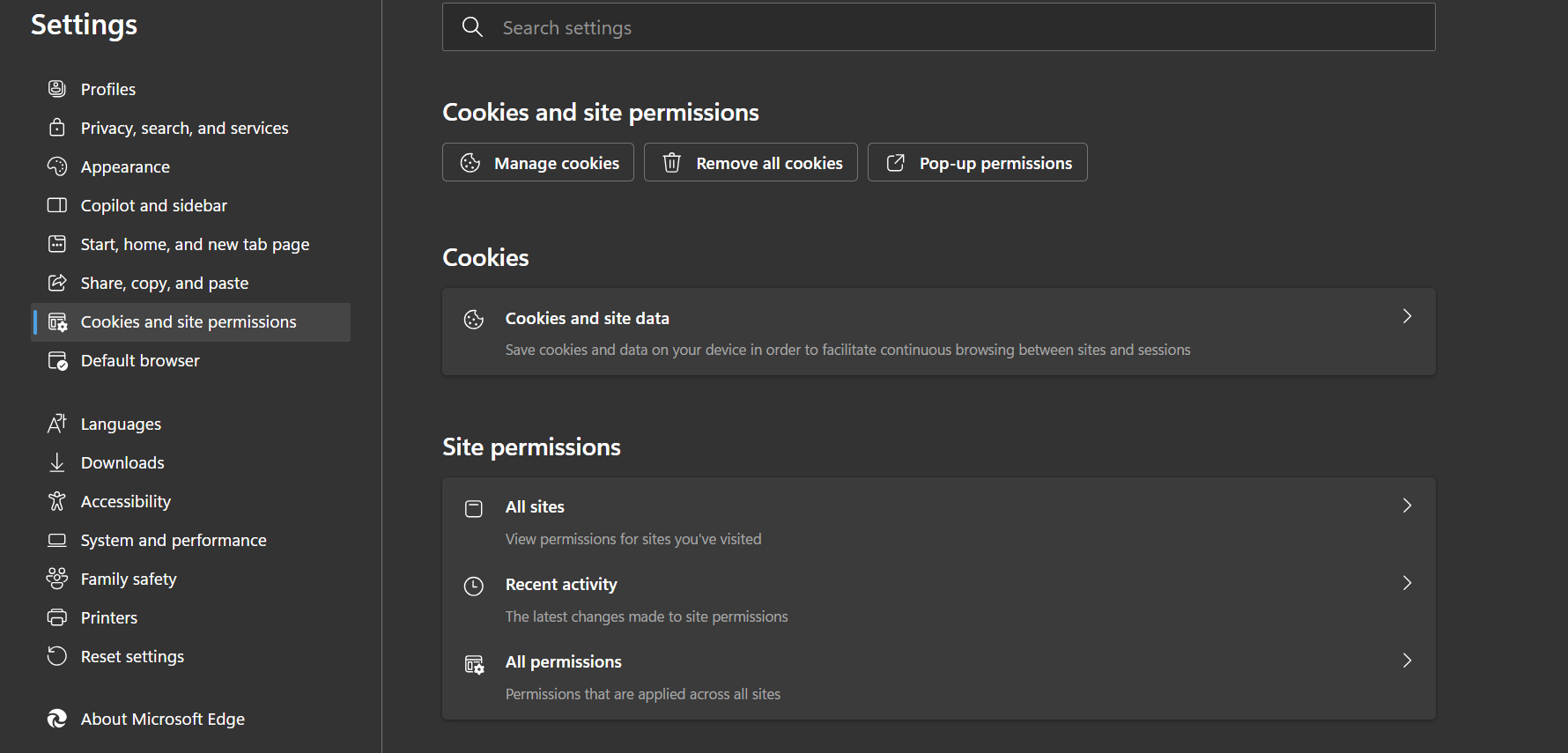Screen dimensions: 1568x753
Task: Expand All sites row chevron
Action: 1407,506
